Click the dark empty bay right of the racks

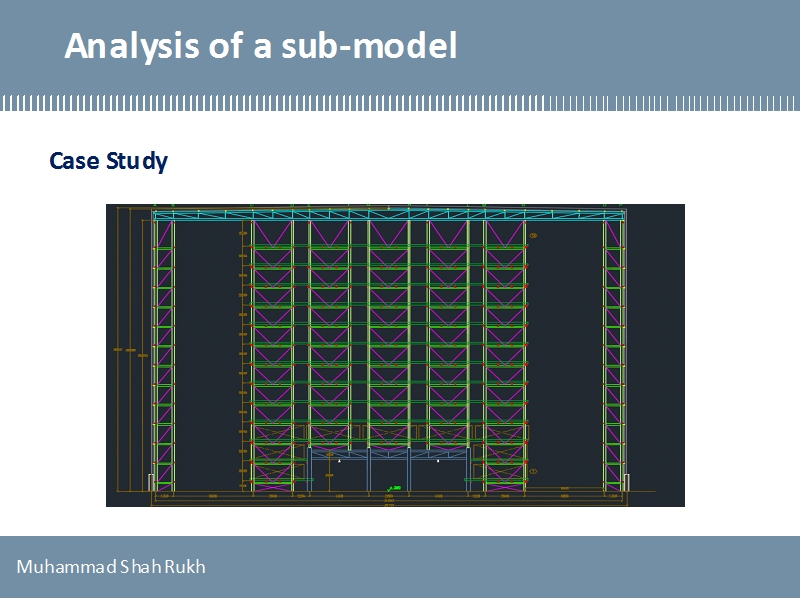pyautogui.click(x=565, y=350)
